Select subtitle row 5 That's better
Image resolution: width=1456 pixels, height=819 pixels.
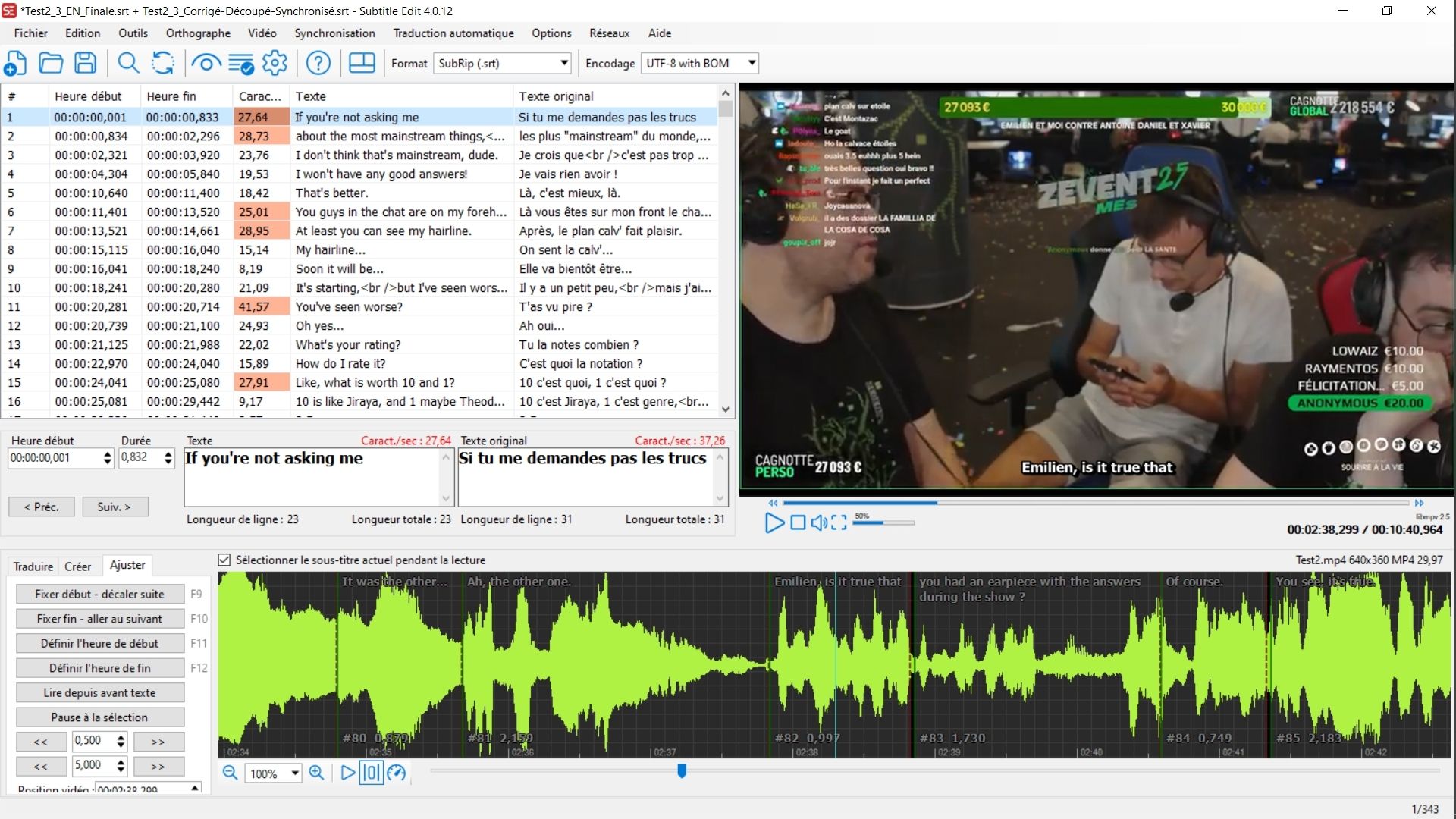(331, 193)
